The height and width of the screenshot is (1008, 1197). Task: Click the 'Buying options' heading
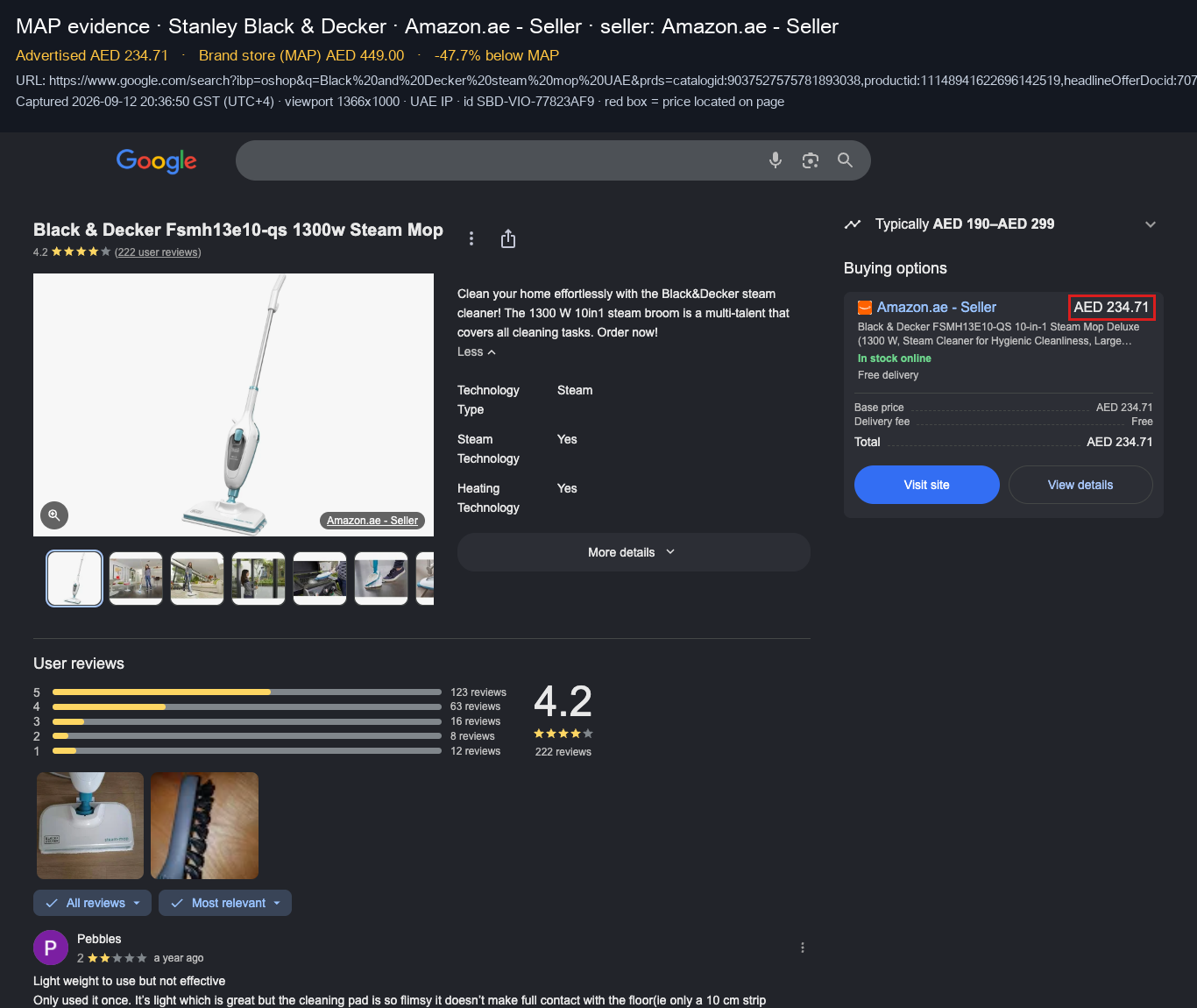[x=896, y=268]
